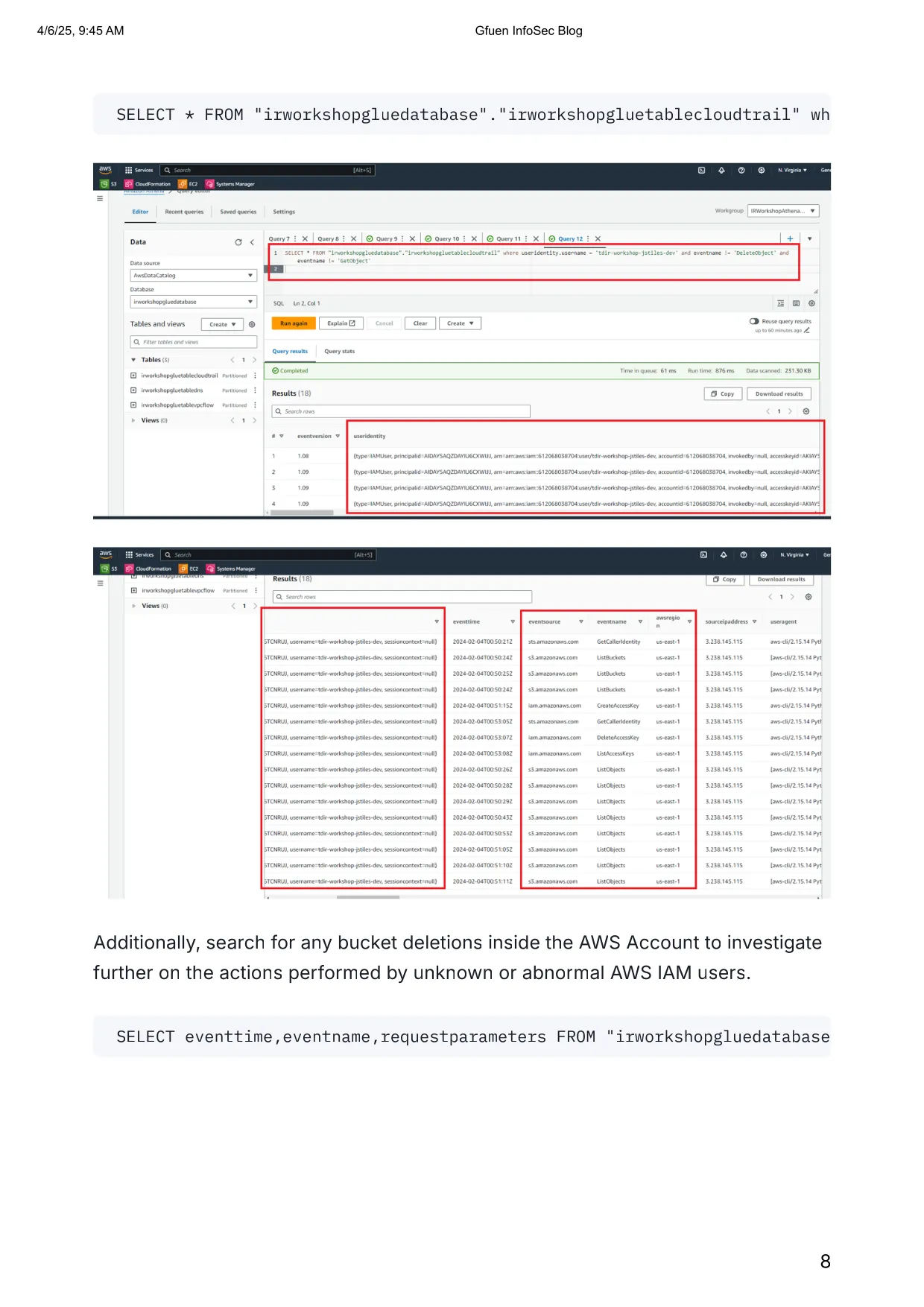Click the format query icon beside Ln 2, Col 1
The width and height of the screenshot is (924, 1307).
click(x=780, y=303)
